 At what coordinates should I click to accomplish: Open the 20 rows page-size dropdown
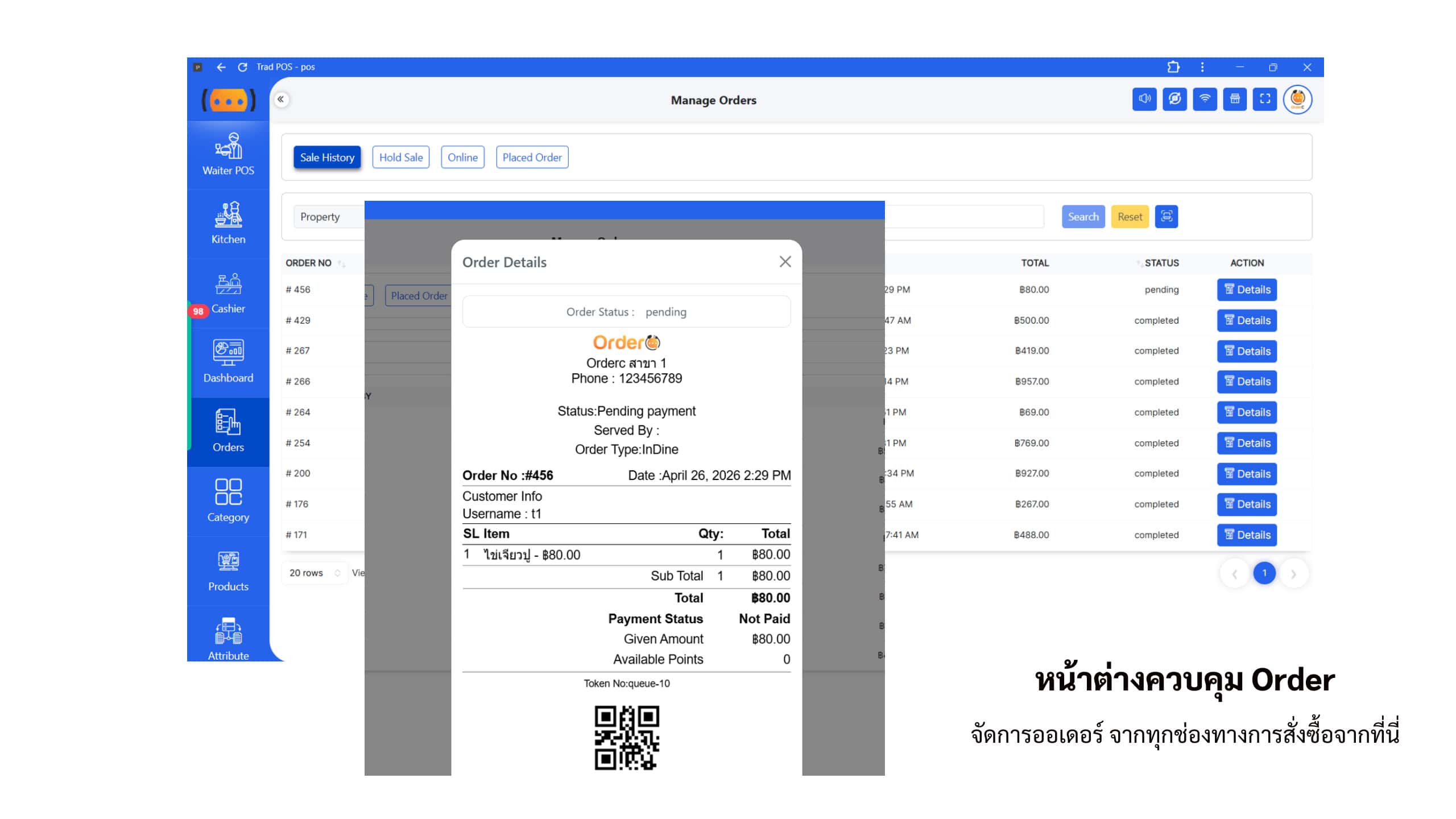pos(315,573)
